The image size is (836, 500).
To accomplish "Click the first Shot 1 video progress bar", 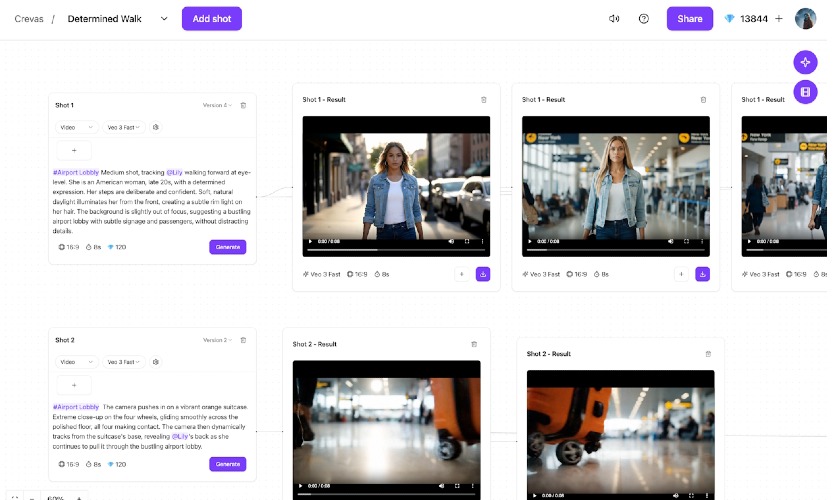I will pos(396,249).
